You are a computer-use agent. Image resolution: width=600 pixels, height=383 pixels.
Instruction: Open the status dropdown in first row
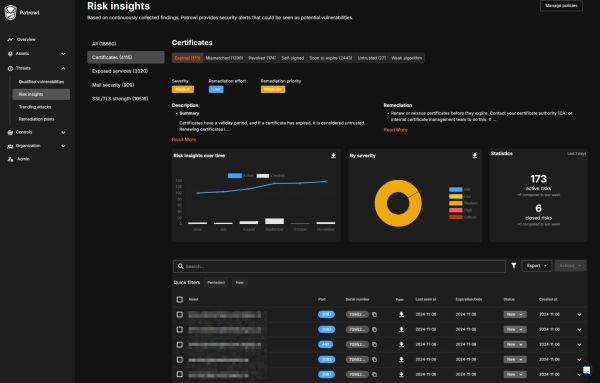[515, 315]
